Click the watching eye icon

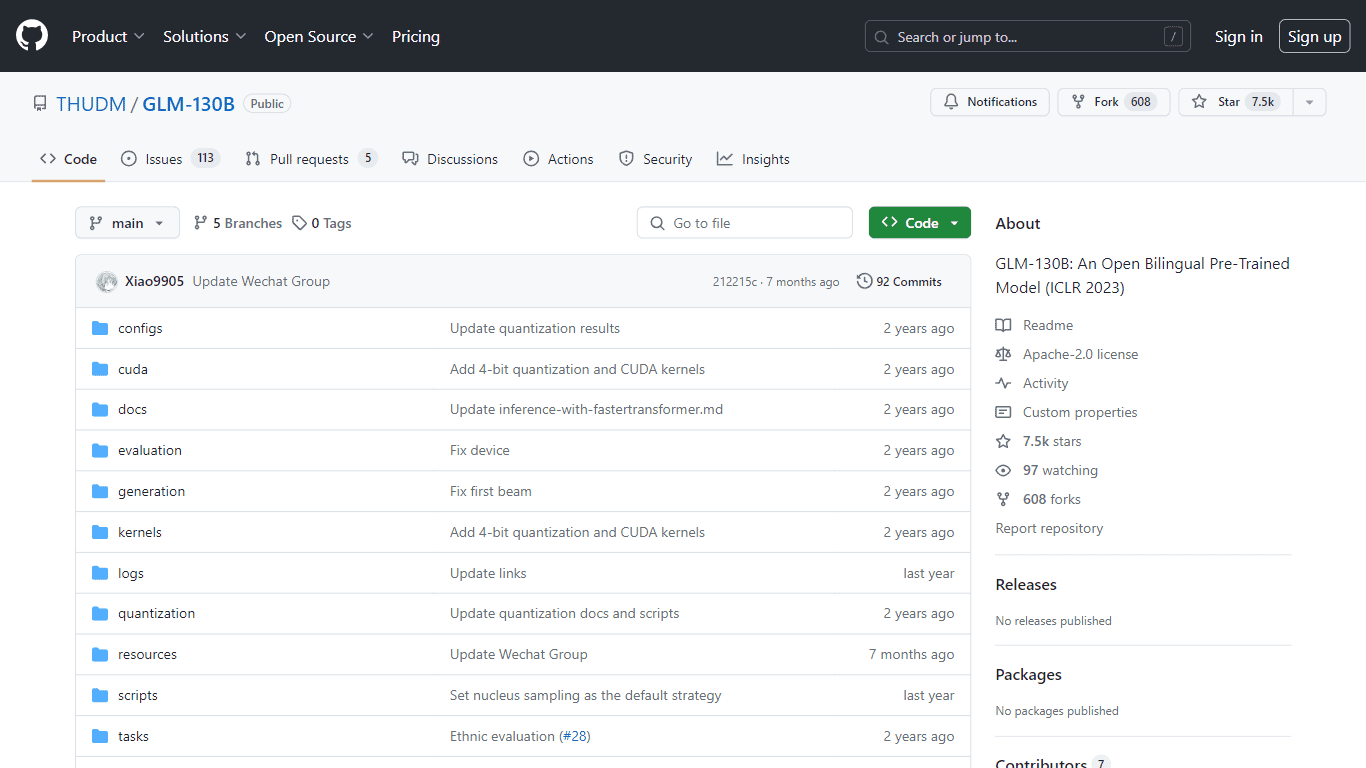tap(1003, 470)
